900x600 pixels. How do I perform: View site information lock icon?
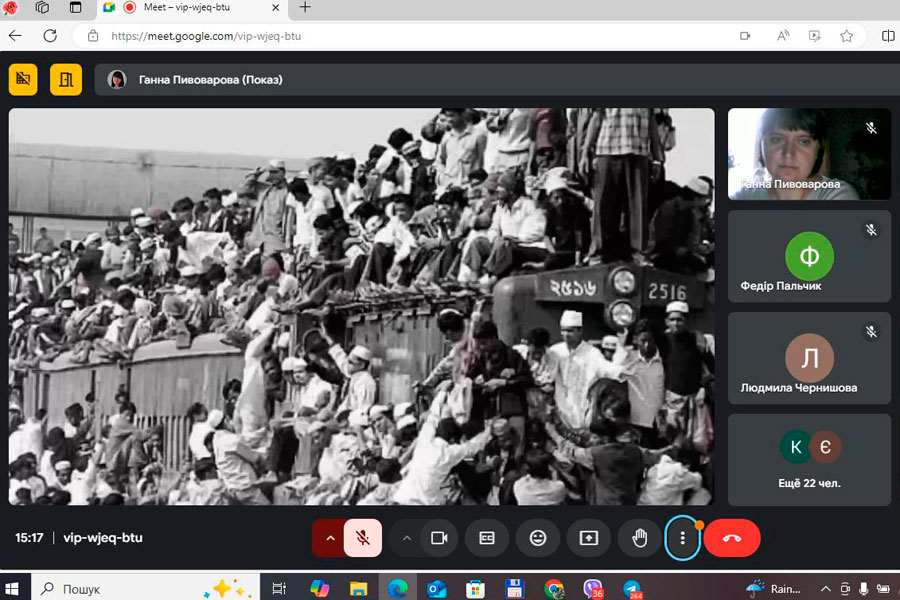click(x=92, y=36)
